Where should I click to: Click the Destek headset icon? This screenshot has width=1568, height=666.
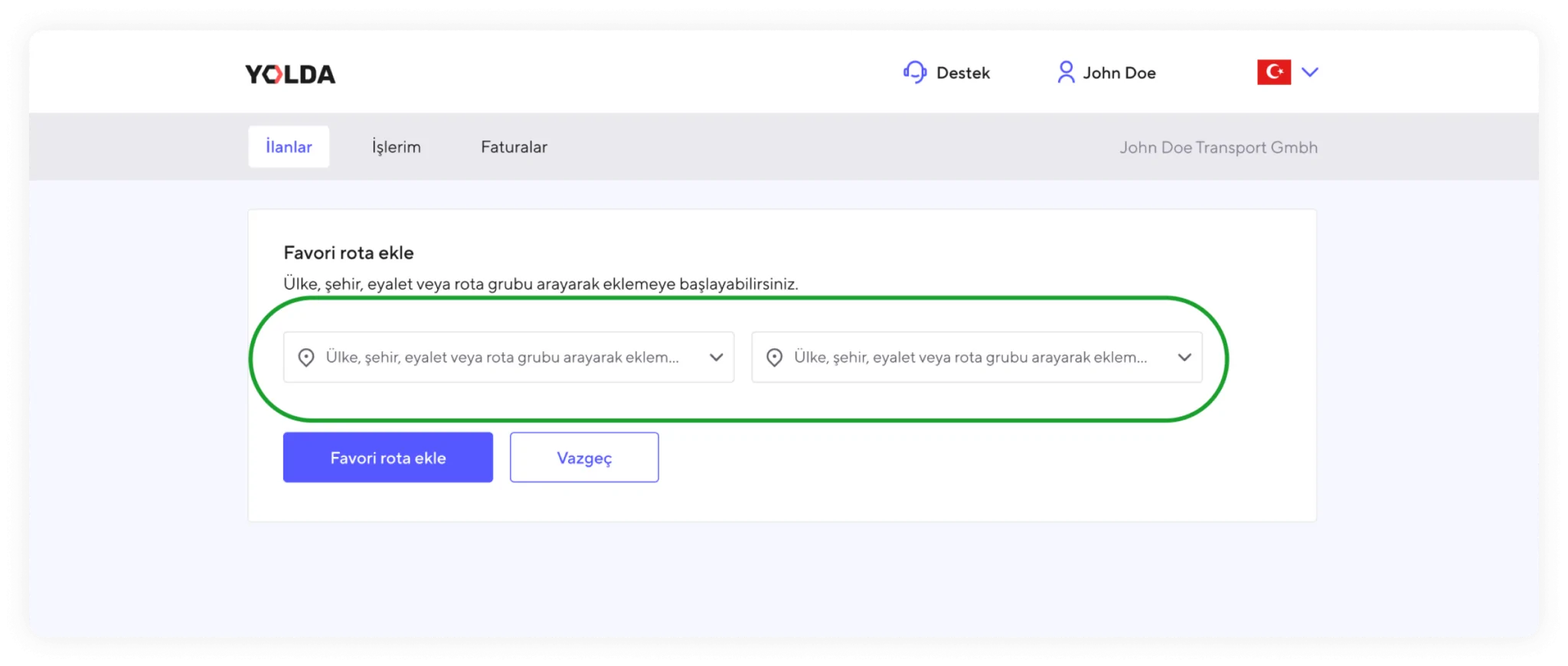click(x=914, y=73)
